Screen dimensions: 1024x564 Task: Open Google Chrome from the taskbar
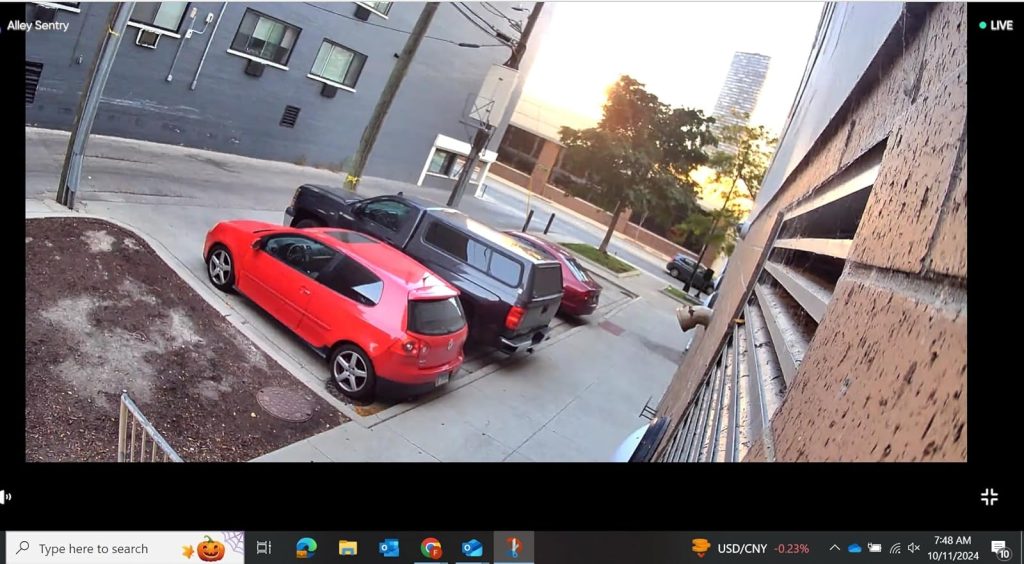coord(430,548)
